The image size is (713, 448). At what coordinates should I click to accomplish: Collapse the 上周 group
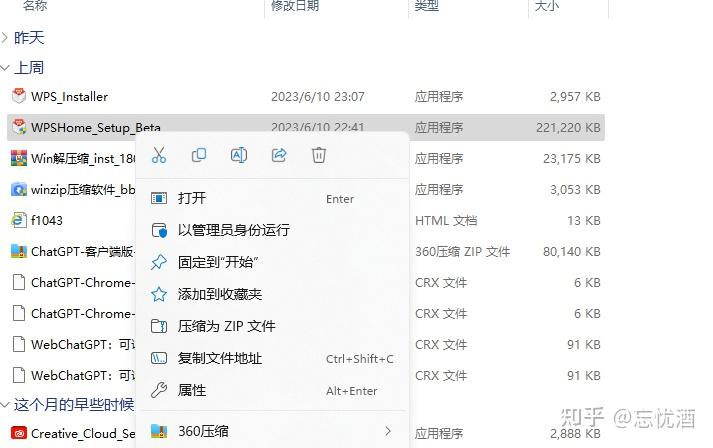5,68
